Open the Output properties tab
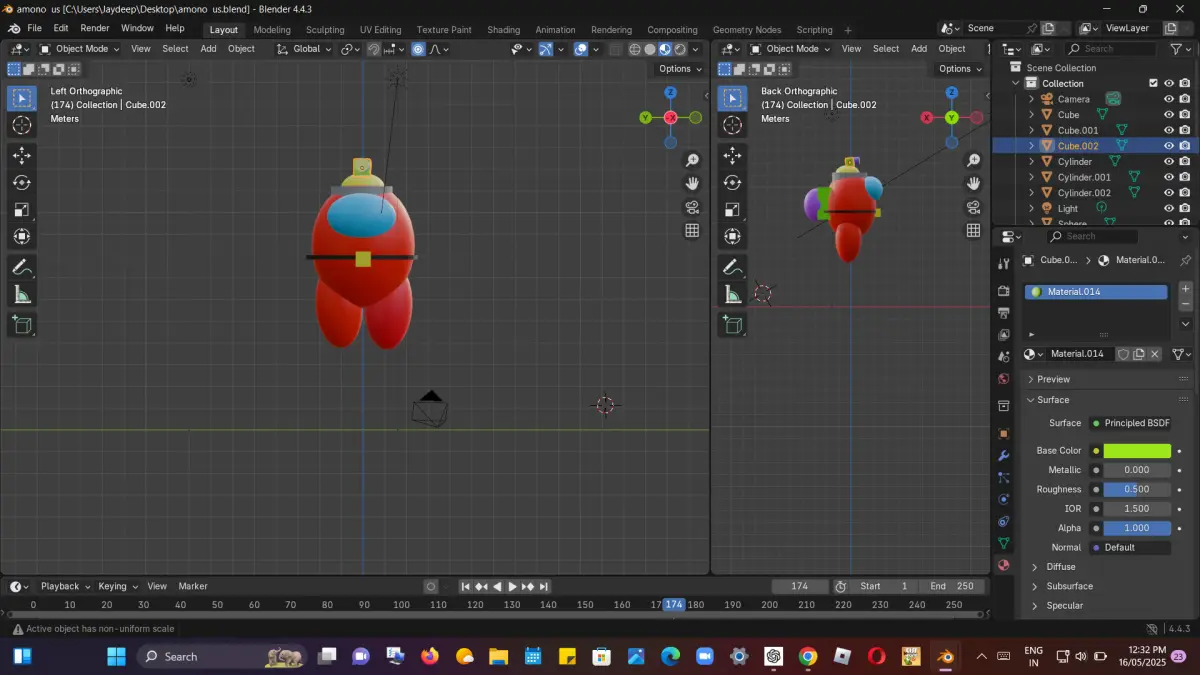This screenshot has width=1200, height=675. (1004, 312)
